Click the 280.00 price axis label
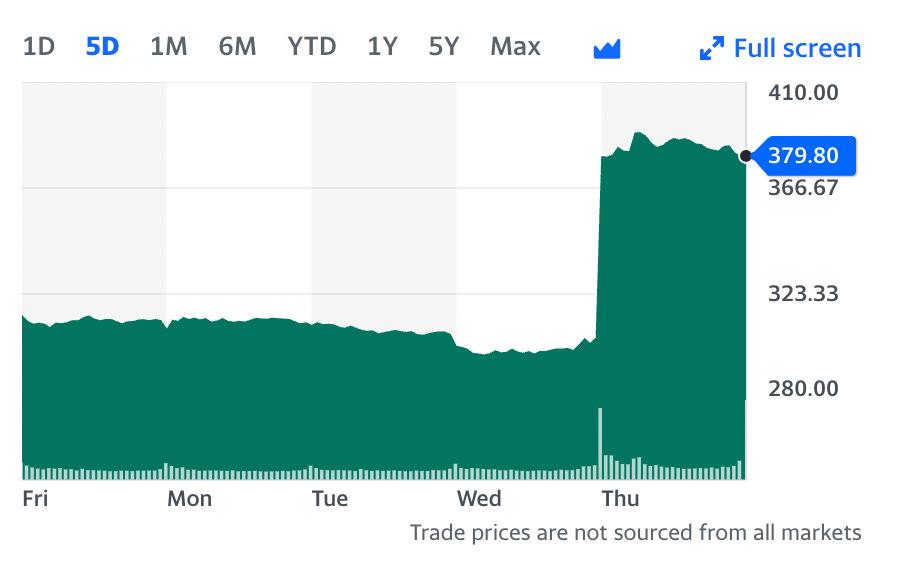Screen dimensions: 924x584 (803, 387)
